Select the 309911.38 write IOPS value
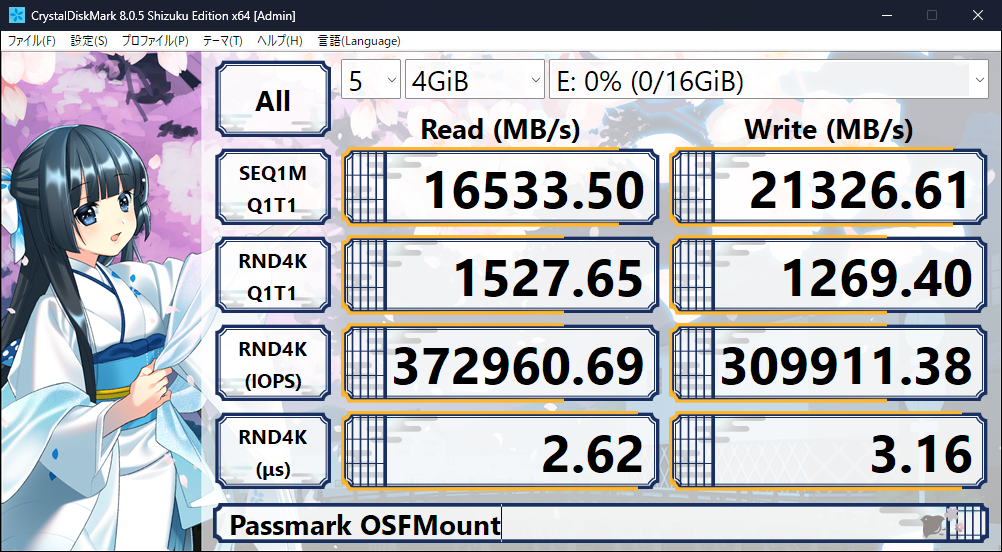Viewport: 1002px width, 552px height. point(828,364)
